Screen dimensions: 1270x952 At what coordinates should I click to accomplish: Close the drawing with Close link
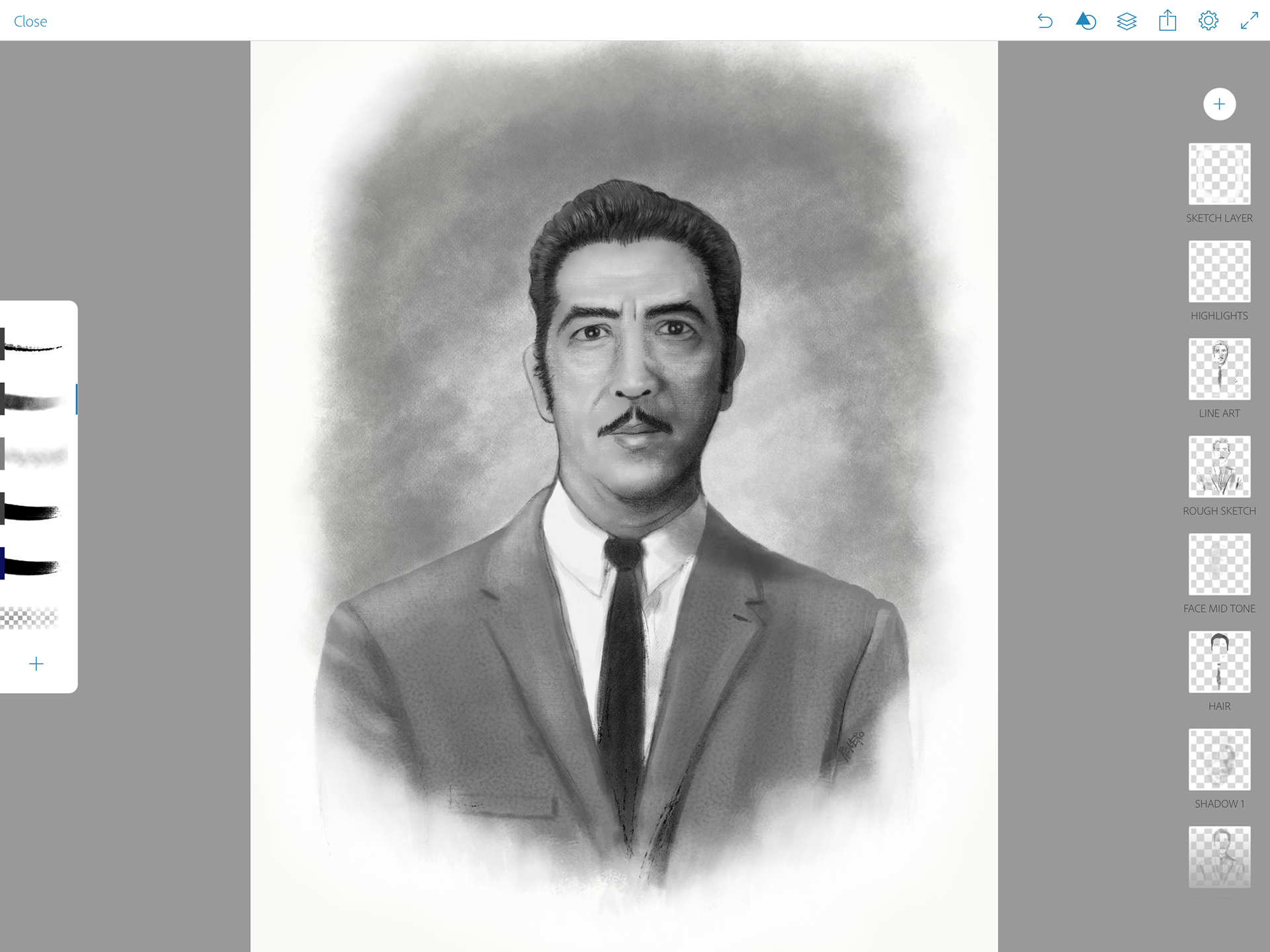pyautogui.click(x=30, y=21)
